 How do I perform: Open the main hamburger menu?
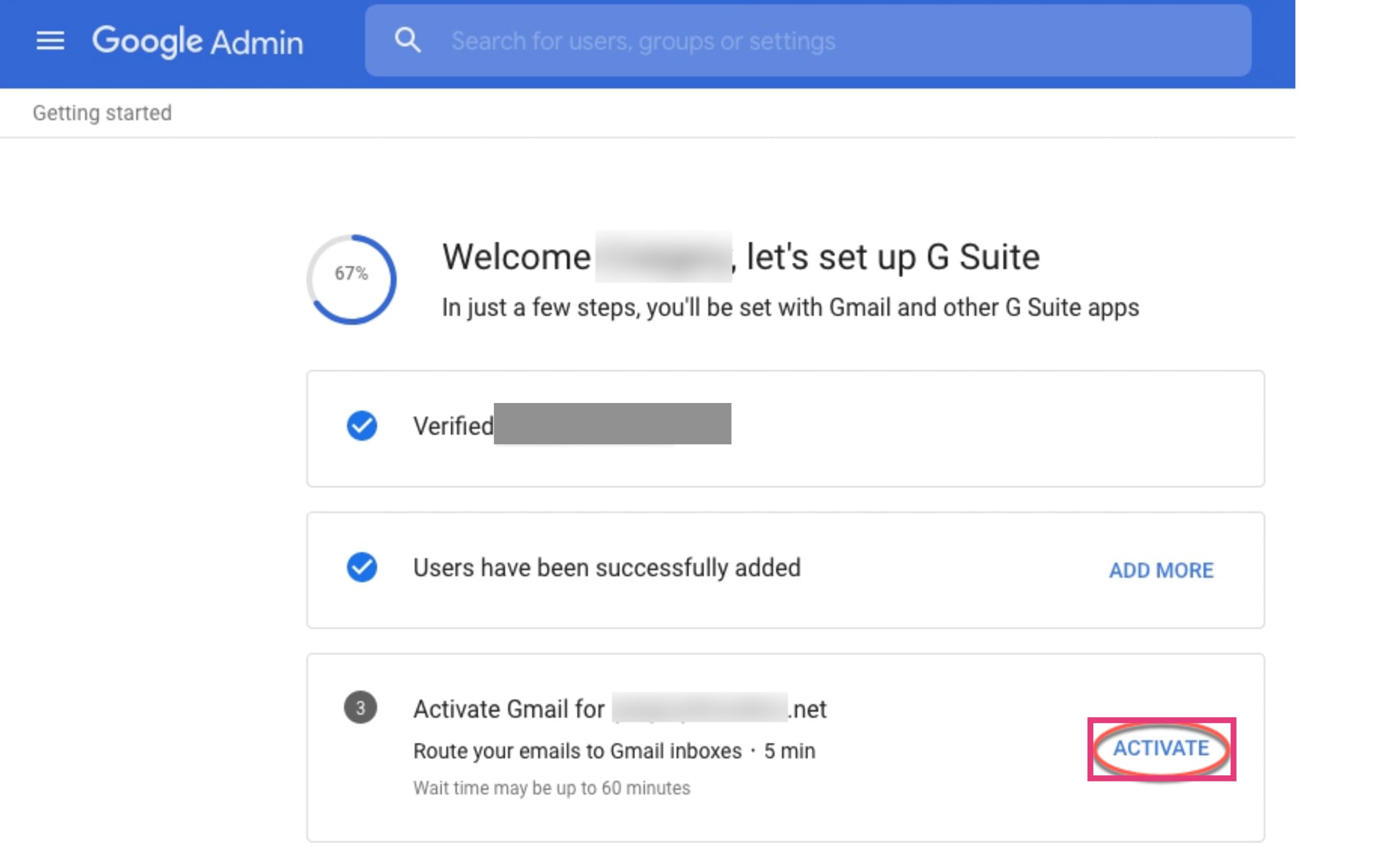[x=51, y=41]
